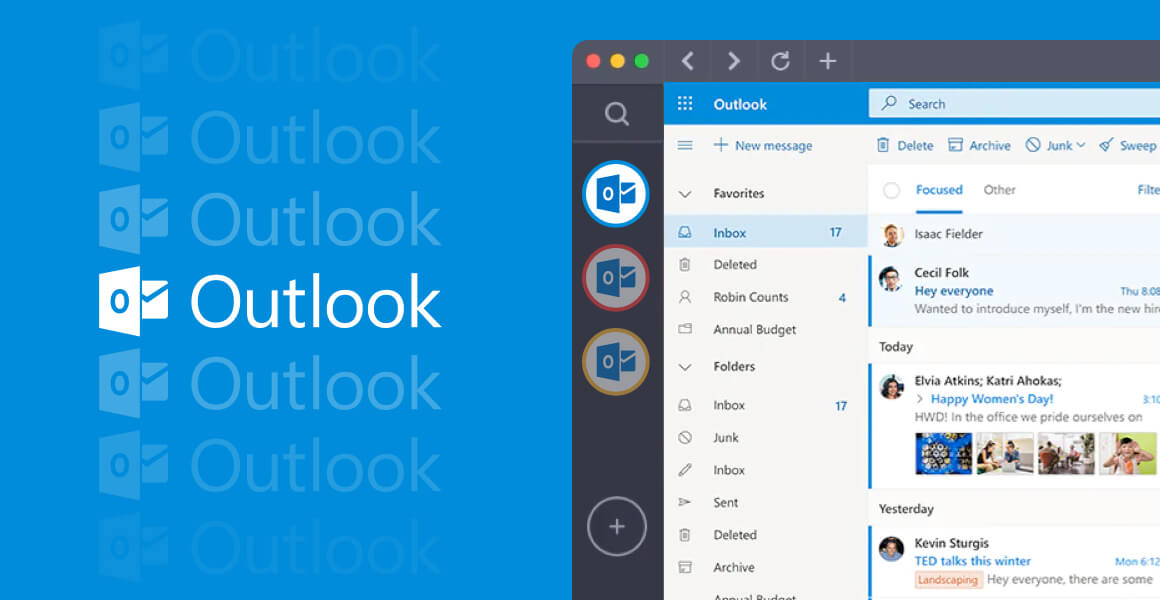
Task: Switch to the red-ringed Outlook account avatar
Action: [x=617, y=278]
